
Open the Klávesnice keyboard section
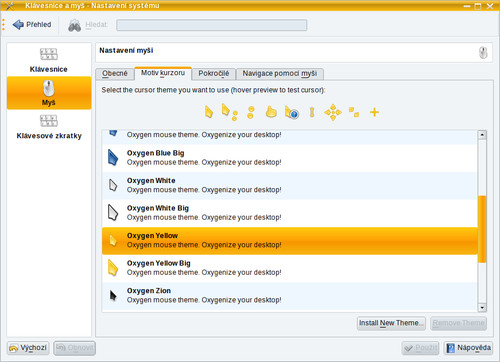(x=49, y=60)
